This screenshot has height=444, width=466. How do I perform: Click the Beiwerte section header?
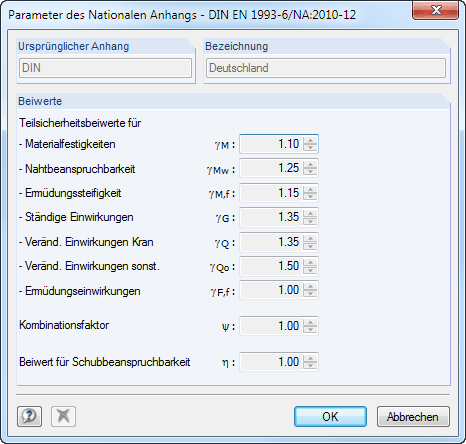(40, 101)
